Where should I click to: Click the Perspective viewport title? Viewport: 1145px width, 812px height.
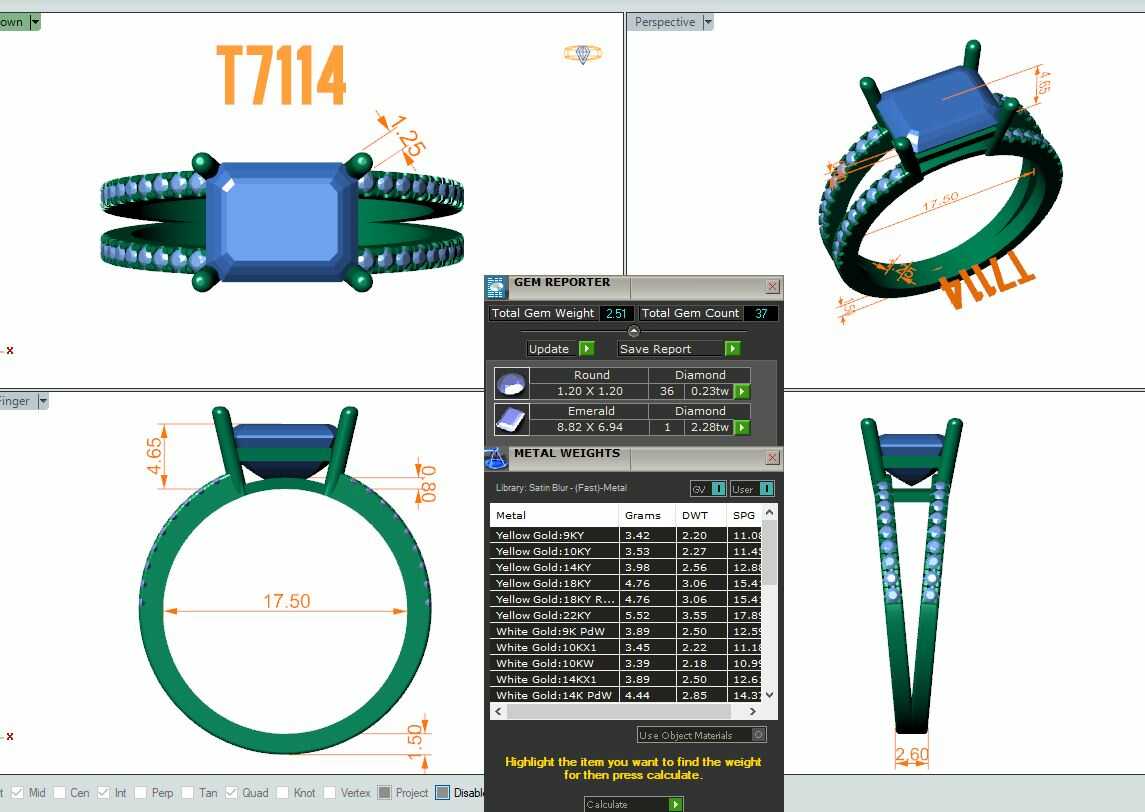pyautogui.click(x=665, y=22)
